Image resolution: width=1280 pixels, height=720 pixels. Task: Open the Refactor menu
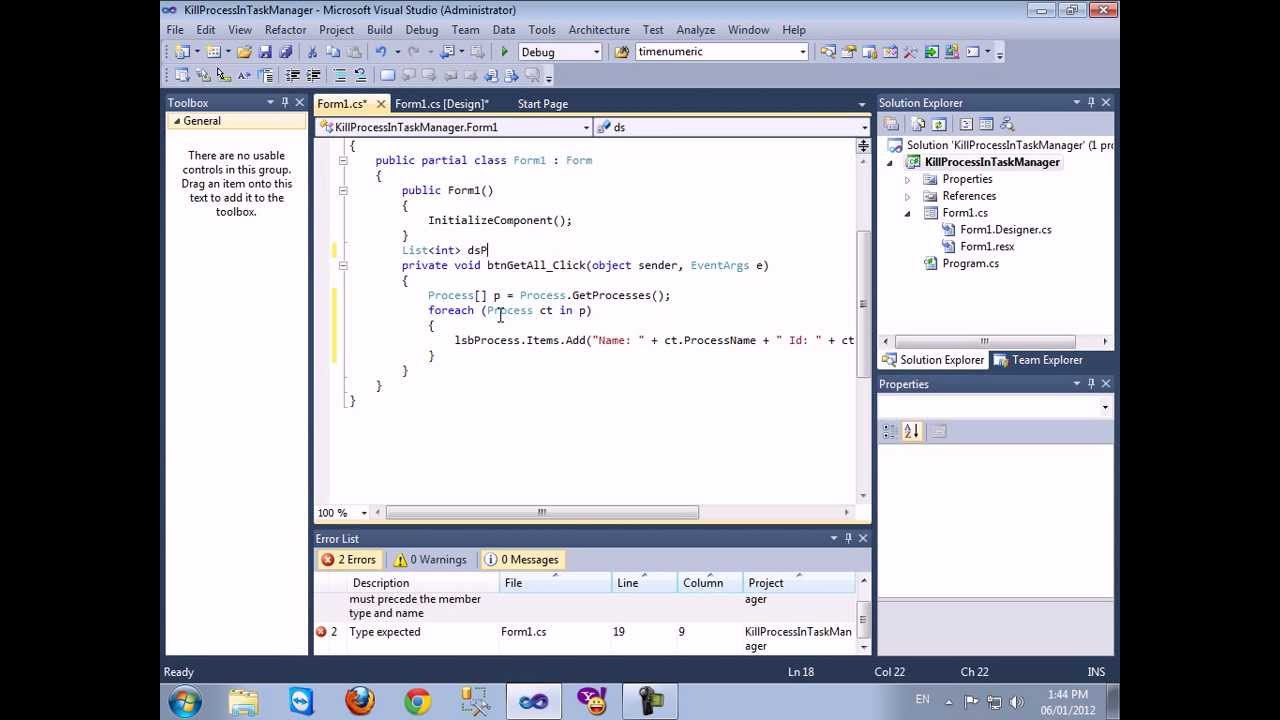285,30
